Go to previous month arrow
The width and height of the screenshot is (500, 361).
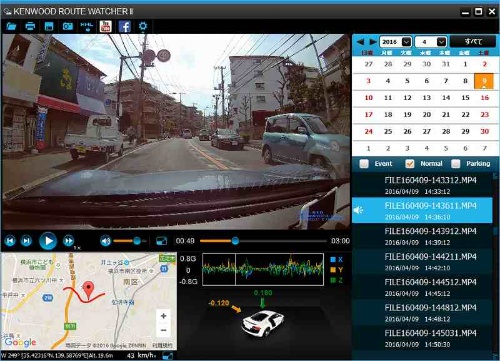[360, 42]
